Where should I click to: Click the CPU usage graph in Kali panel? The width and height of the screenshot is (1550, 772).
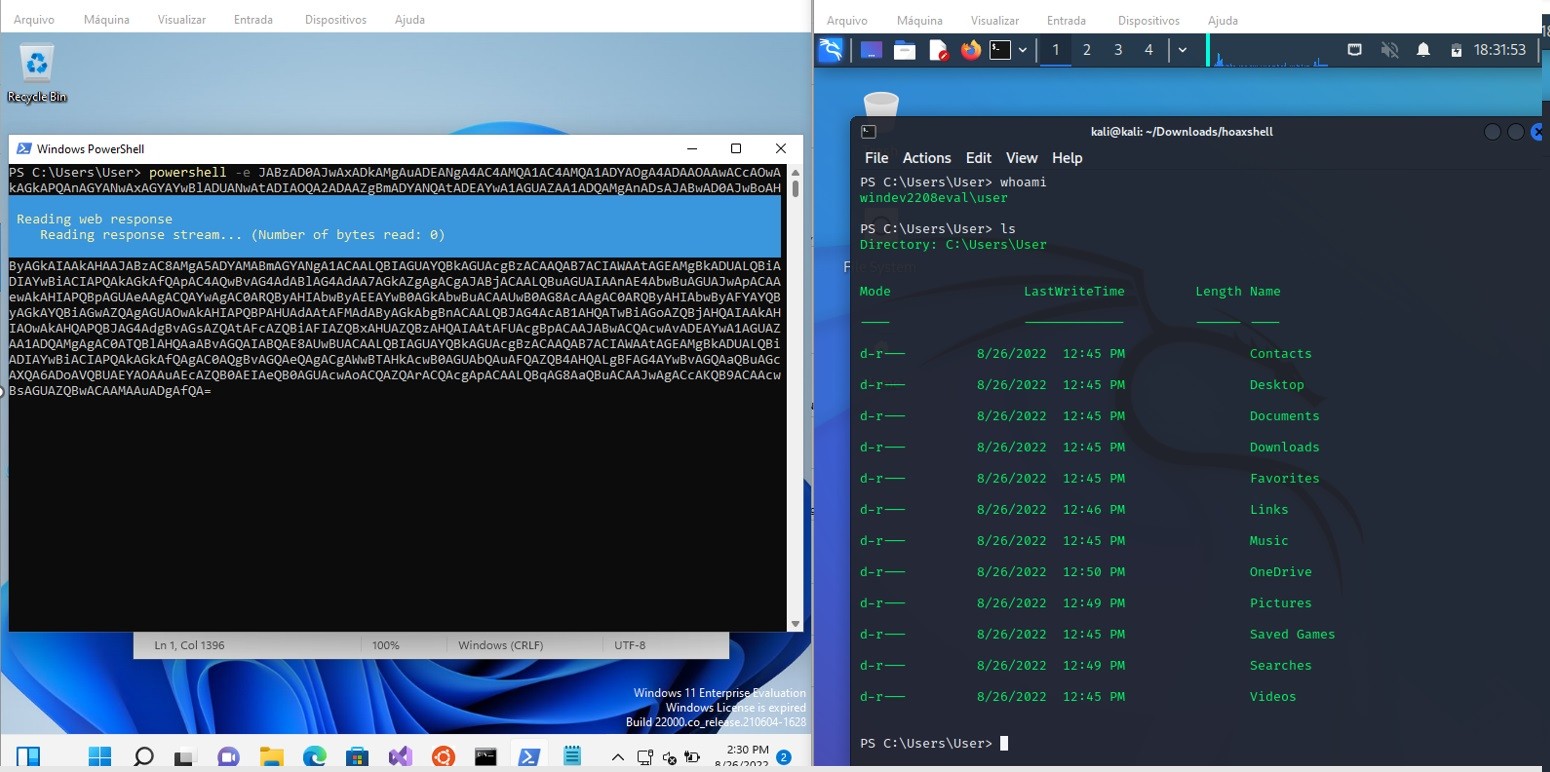pos(1268,50)
